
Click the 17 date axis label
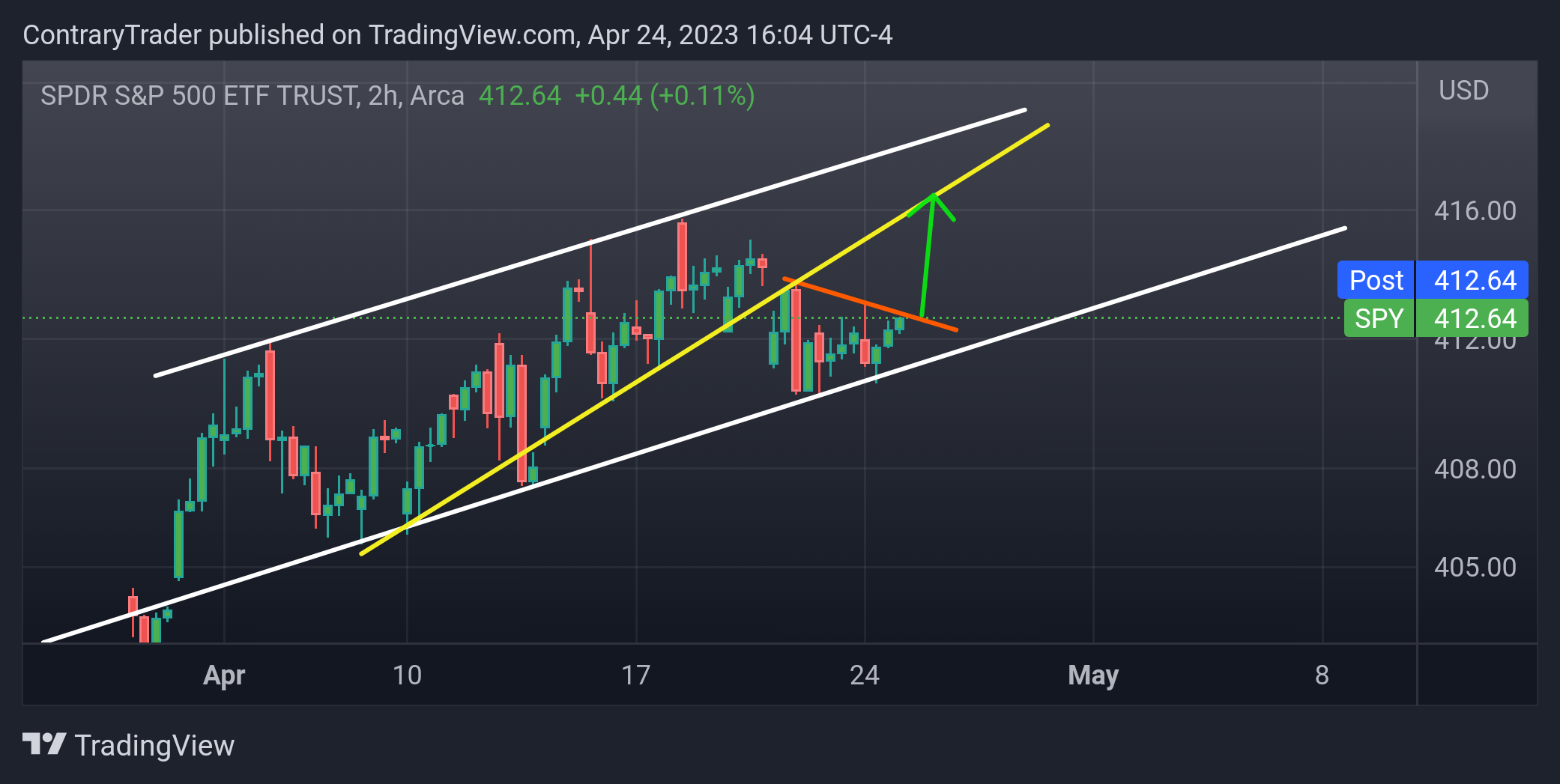635,675
